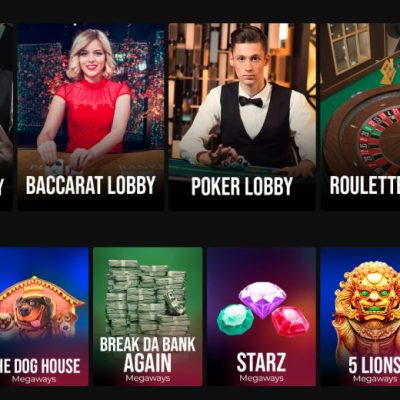Click the stack of cash icon
This screenshot has height=400, width=400.
147,297
